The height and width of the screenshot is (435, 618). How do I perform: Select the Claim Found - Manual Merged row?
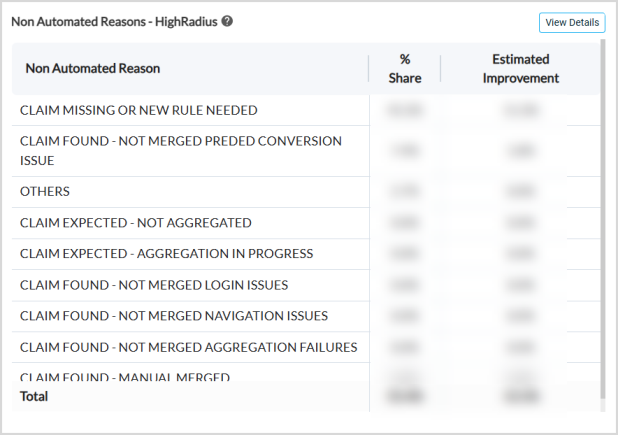125,376
